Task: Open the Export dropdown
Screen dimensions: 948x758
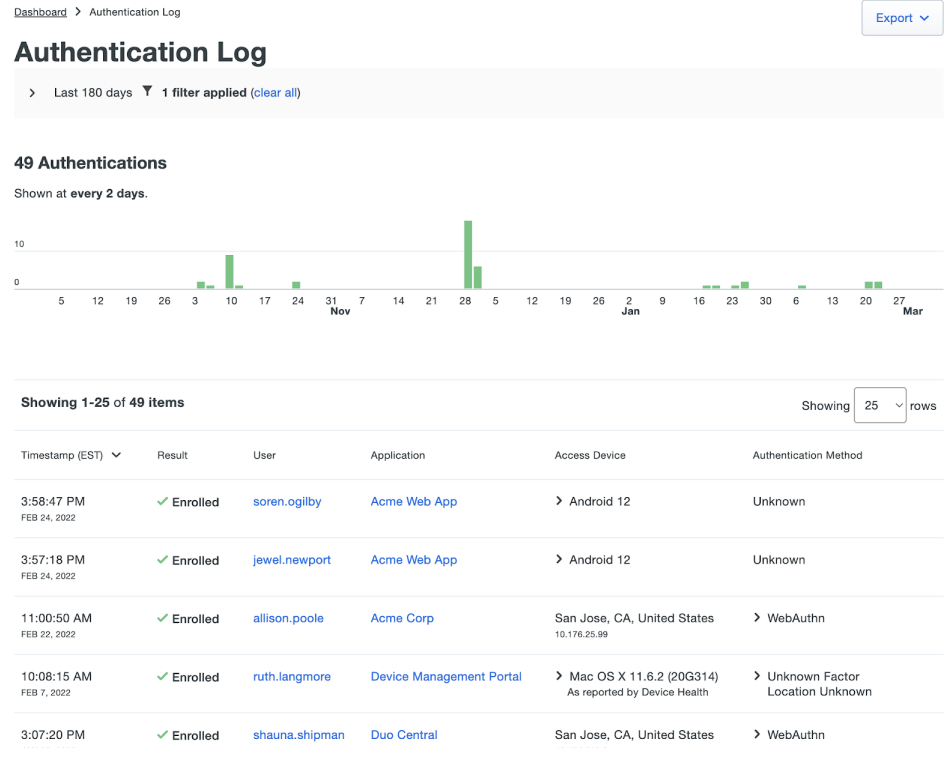Action: [901, 17]
